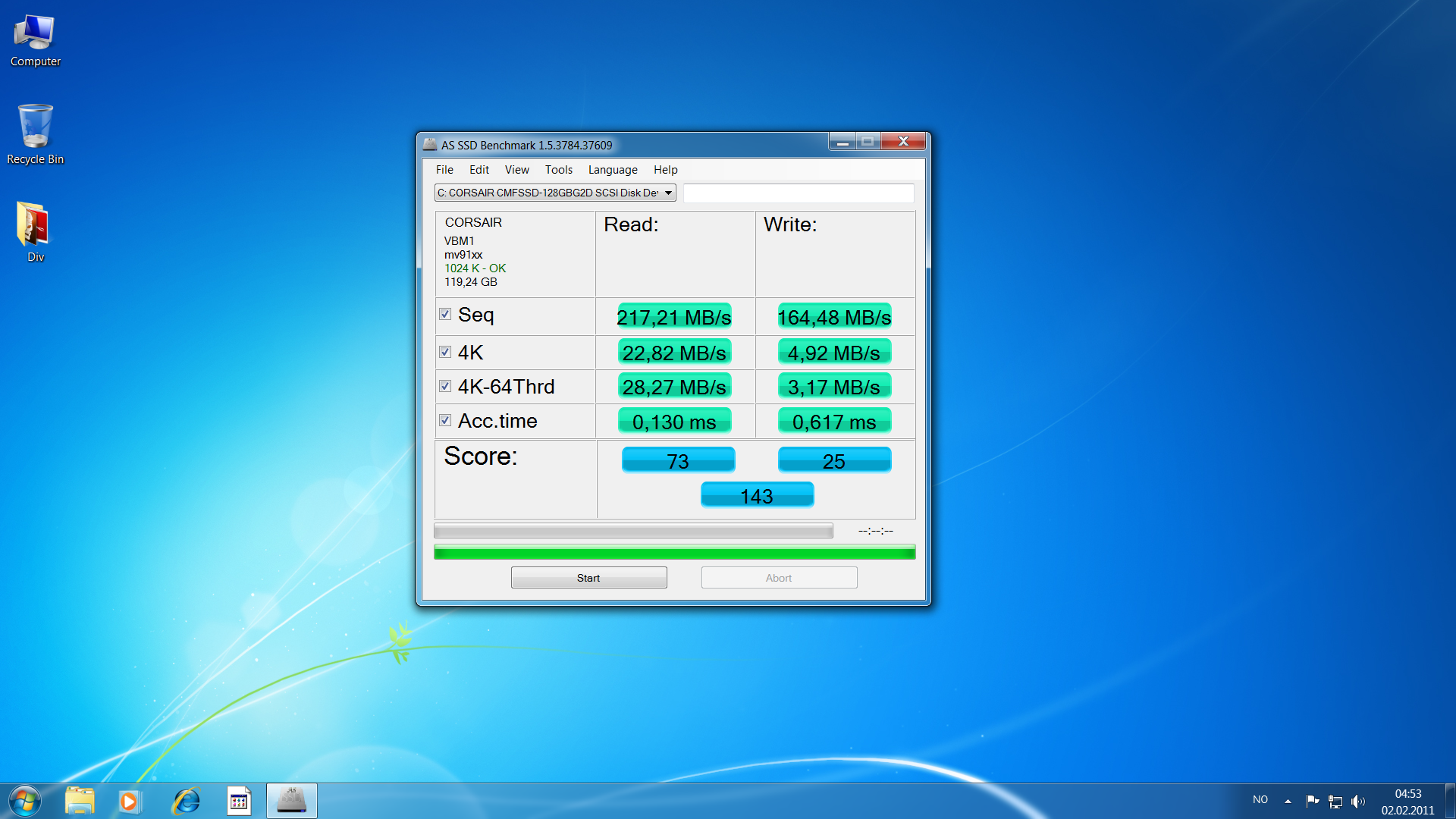Uncheck the Seq test checkbox

[445, 314]
